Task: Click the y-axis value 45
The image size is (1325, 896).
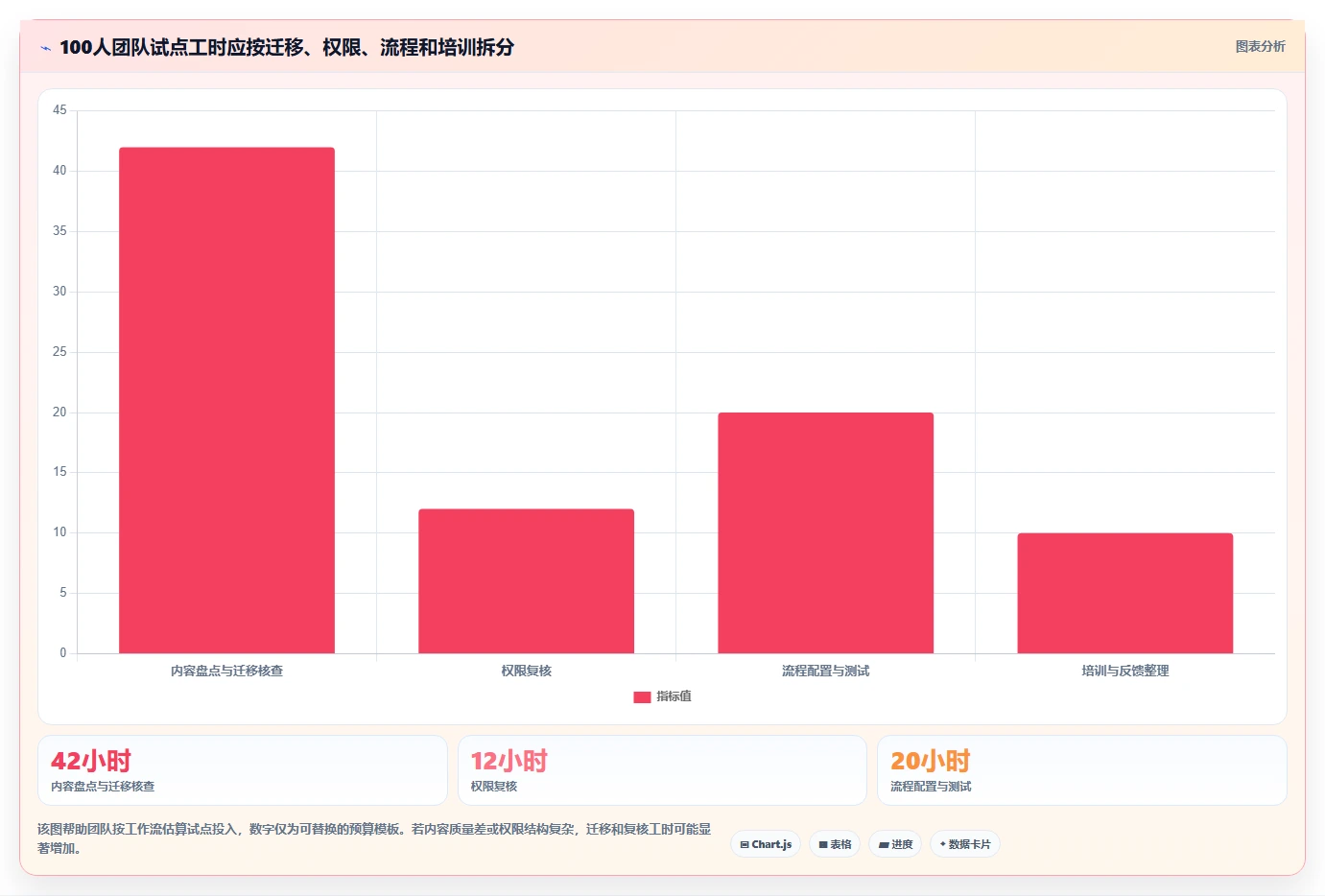Action: (59, 110)
